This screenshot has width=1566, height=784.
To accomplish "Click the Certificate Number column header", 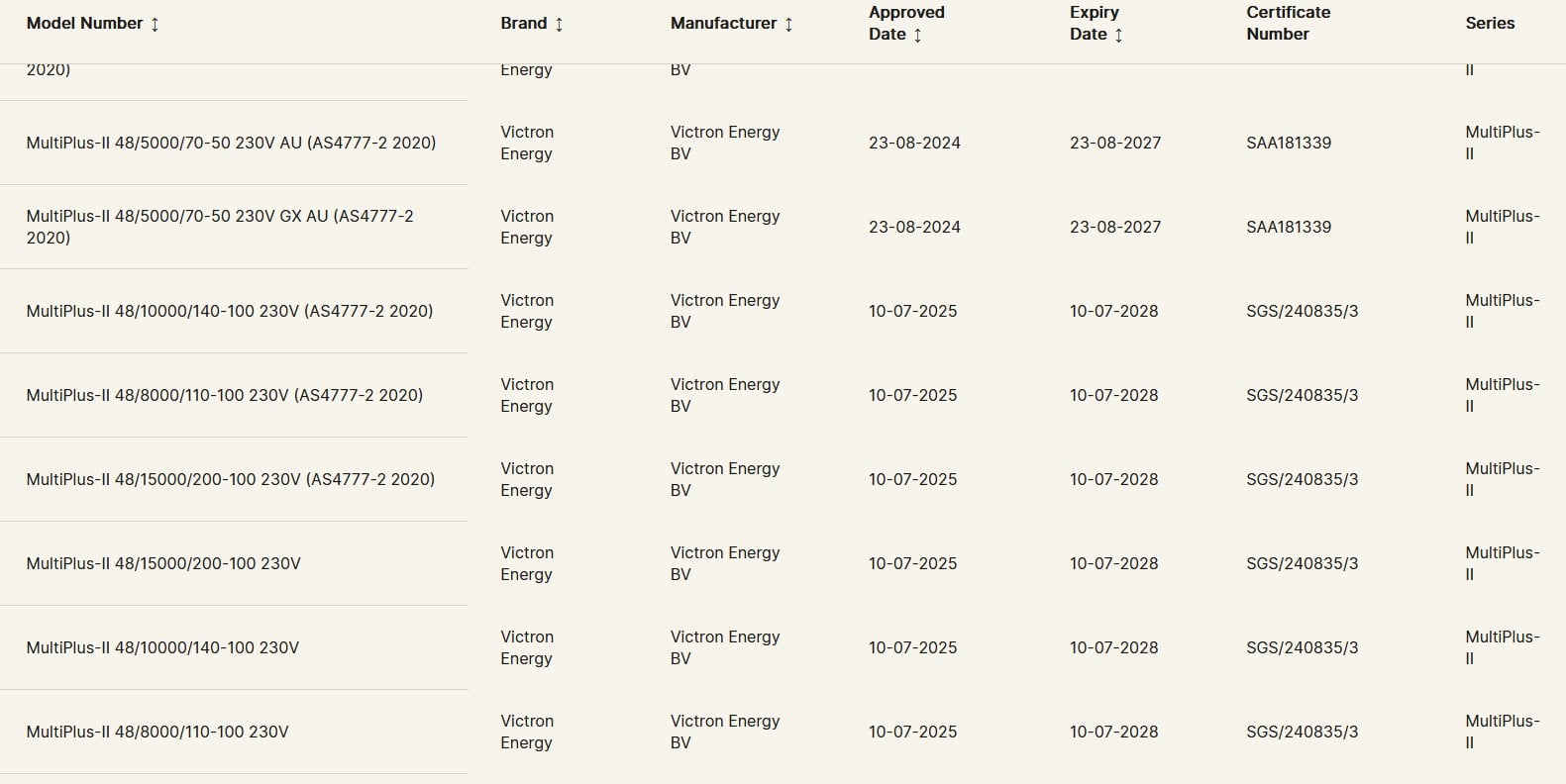I will (1288, 23).
